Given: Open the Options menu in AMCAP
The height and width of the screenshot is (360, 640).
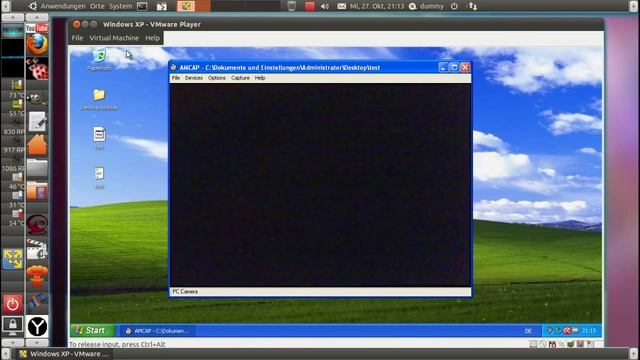Looking at the screenshot, I should (x=217, y=78).
